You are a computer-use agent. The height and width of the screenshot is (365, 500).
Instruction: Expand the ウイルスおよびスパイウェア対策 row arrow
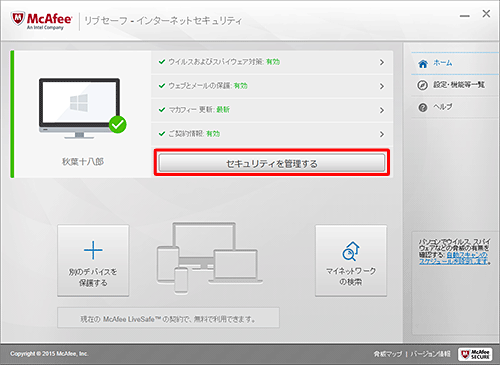[382, 62]
